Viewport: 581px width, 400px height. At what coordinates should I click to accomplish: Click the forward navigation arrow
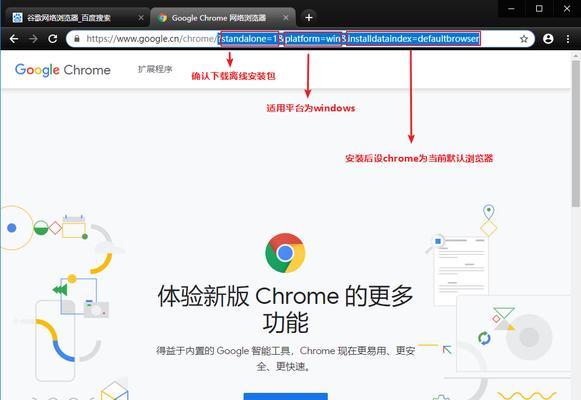33,39
